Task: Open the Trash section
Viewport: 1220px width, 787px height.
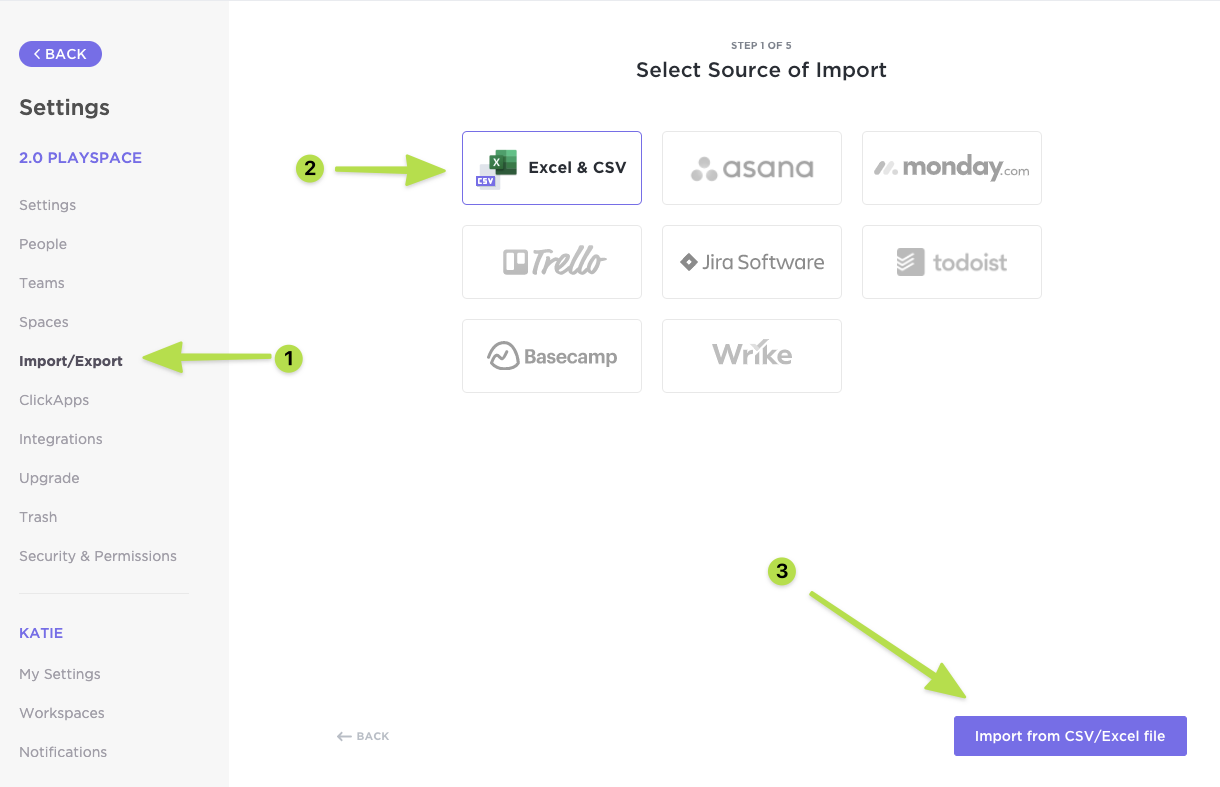Action: (38, 516)
